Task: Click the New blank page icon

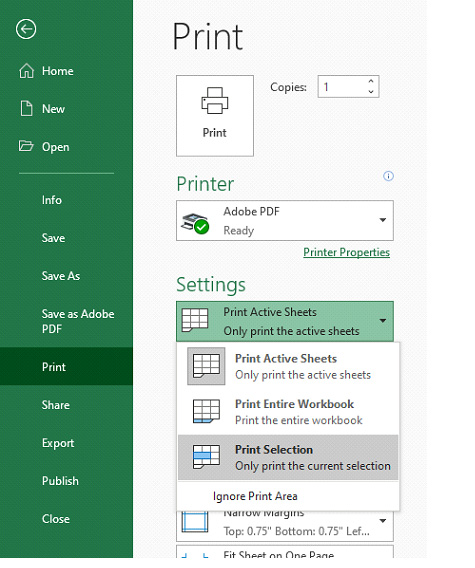Action: pyautogui.click(x=26, y=109)
